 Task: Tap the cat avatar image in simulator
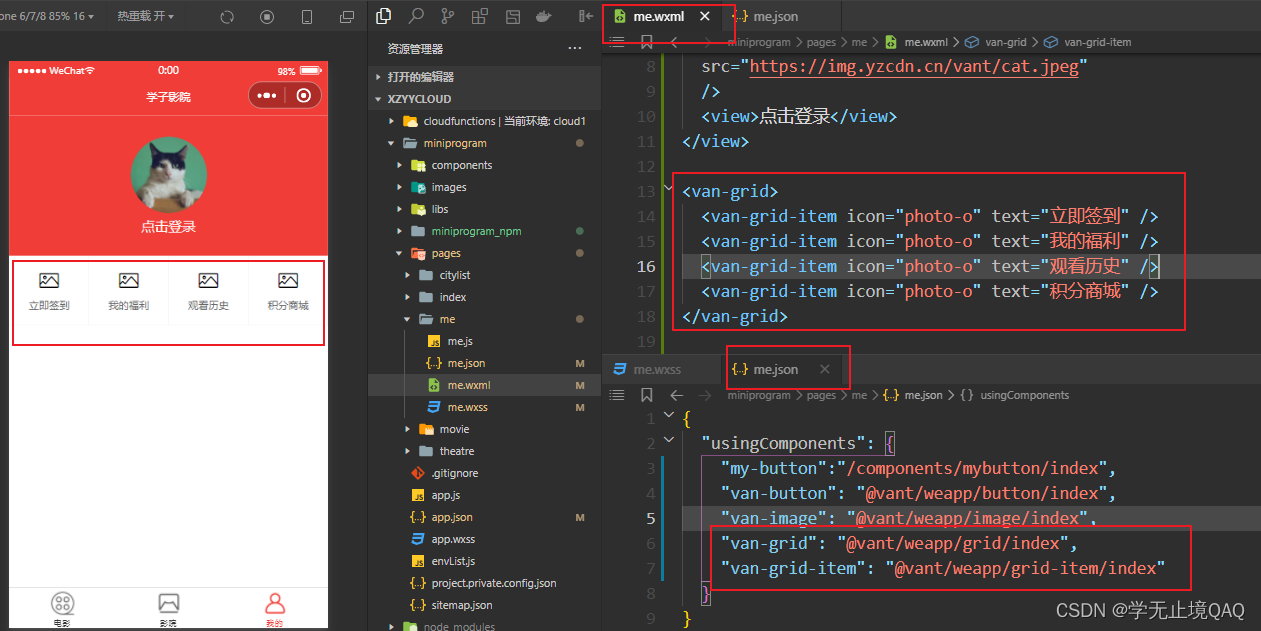[x=169, y=175]
